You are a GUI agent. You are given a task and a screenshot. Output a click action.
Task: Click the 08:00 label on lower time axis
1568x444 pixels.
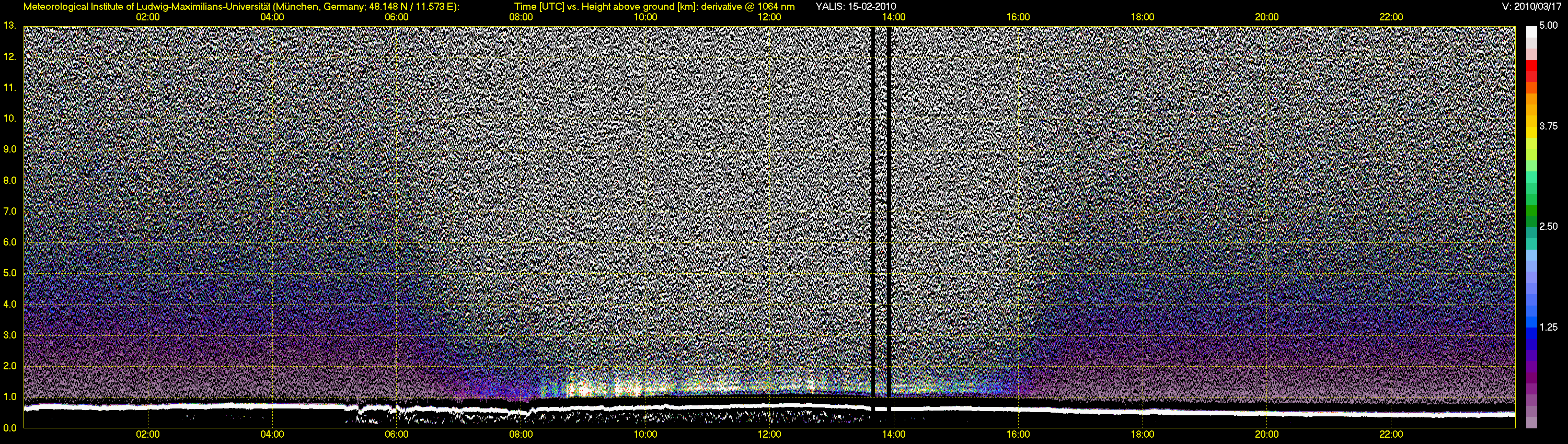pos(521,434)
